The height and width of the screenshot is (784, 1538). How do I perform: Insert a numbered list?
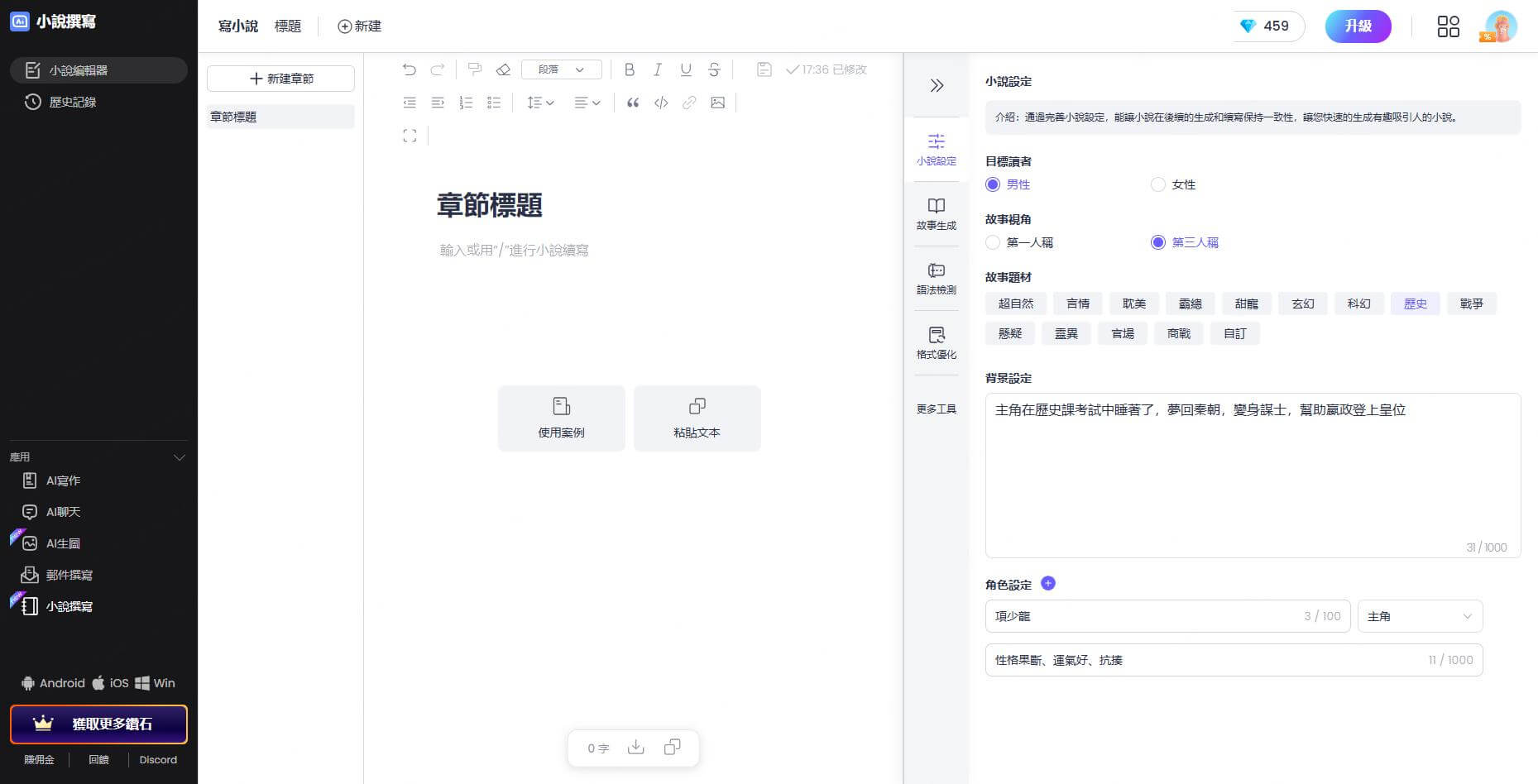466,103
